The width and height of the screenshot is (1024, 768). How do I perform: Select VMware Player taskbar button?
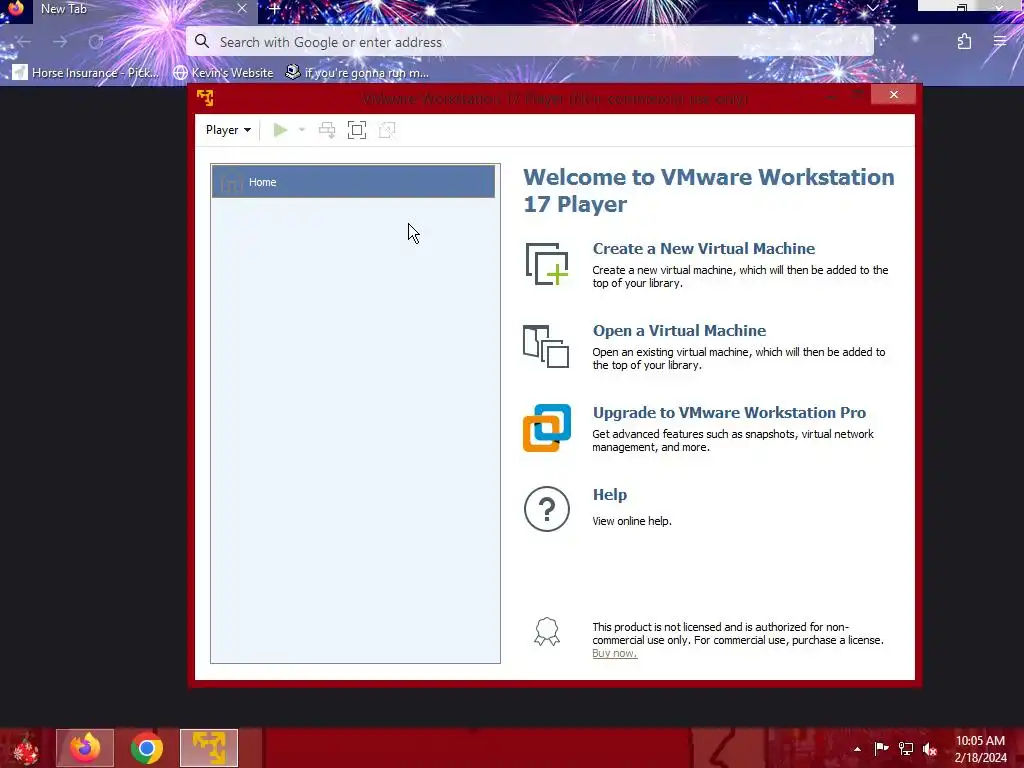209,748
